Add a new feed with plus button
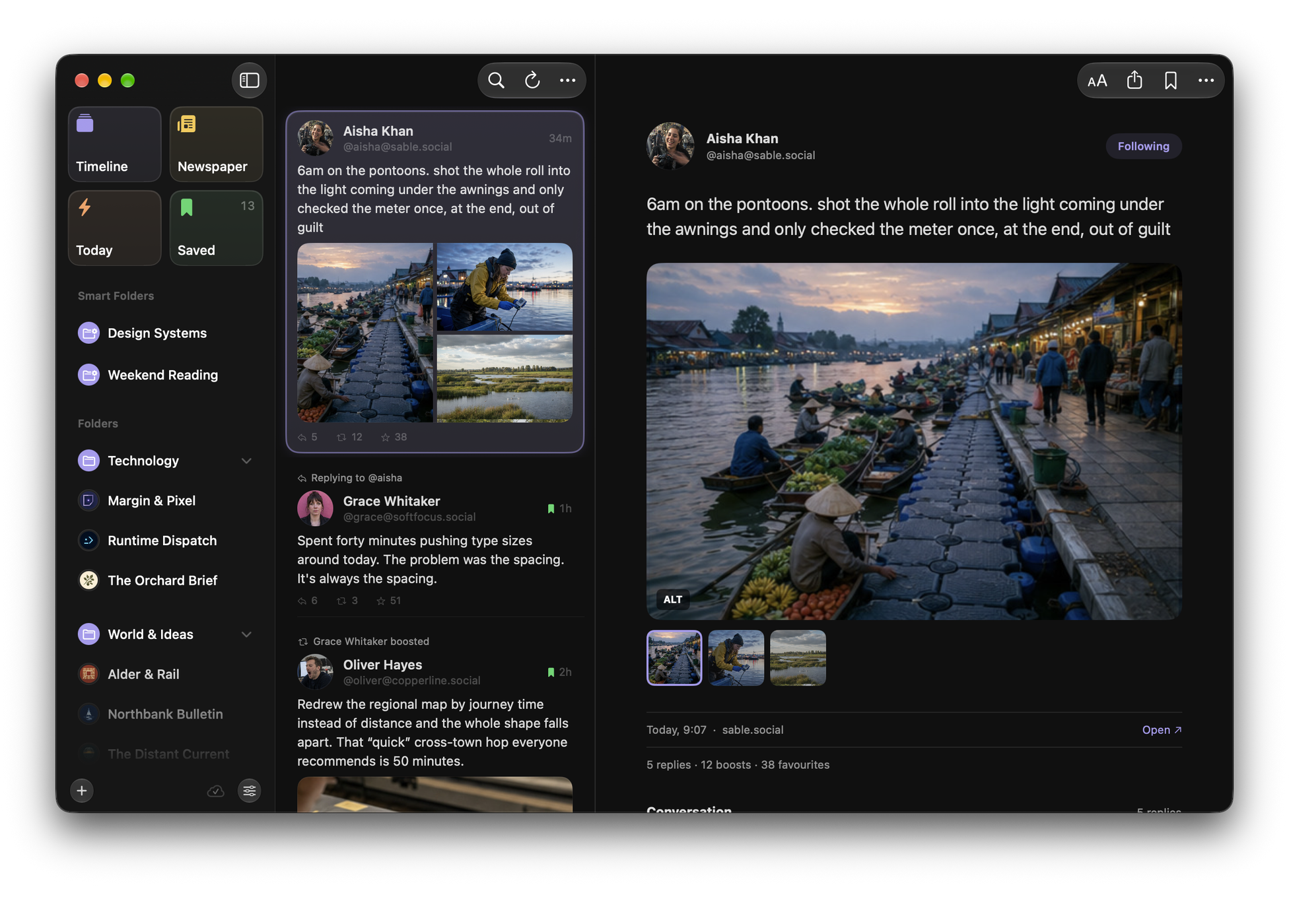Screen dimensions: 1289x924 coord(82,790)
